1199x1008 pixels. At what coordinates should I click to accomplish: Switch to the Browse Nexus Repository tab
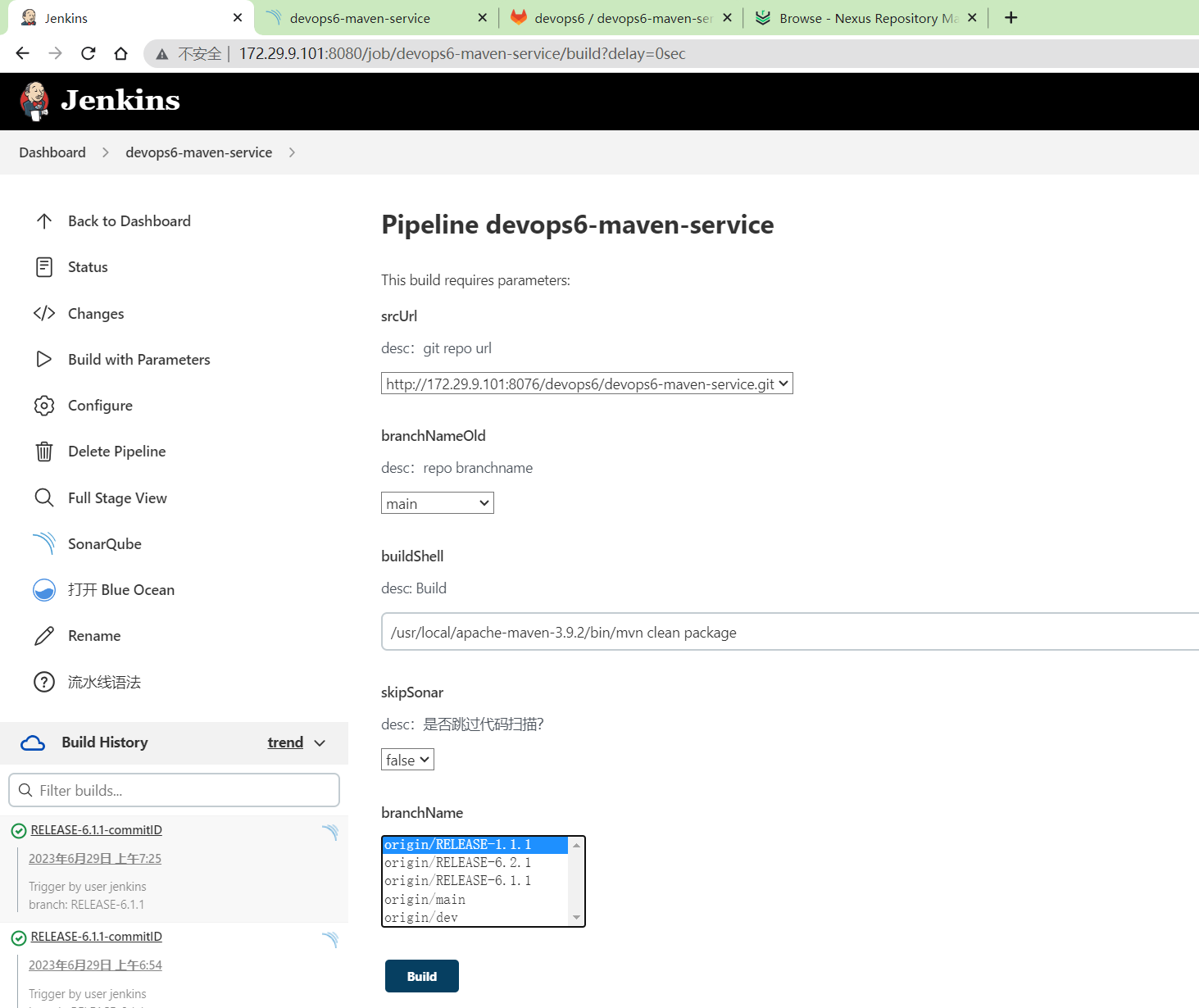[865, 18]
